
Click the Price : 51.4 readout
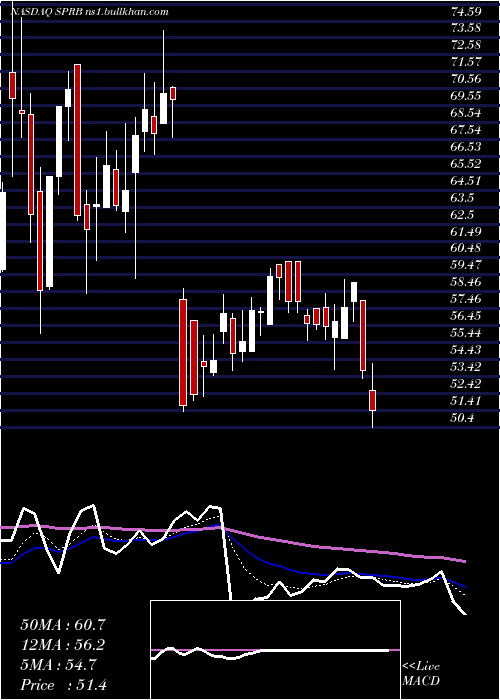click(63, 685)
